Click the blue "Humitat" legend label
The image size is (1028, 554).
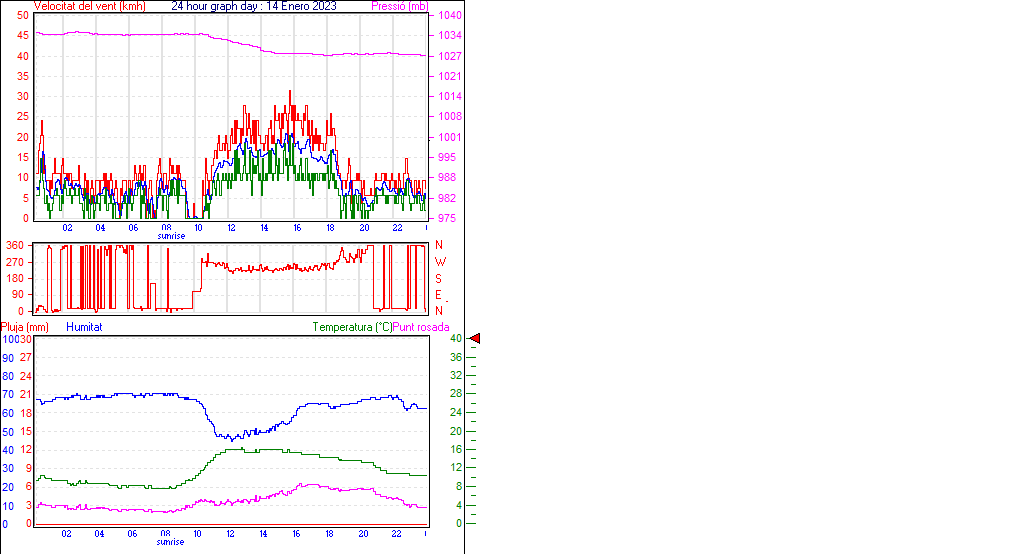tap(84, 327)
